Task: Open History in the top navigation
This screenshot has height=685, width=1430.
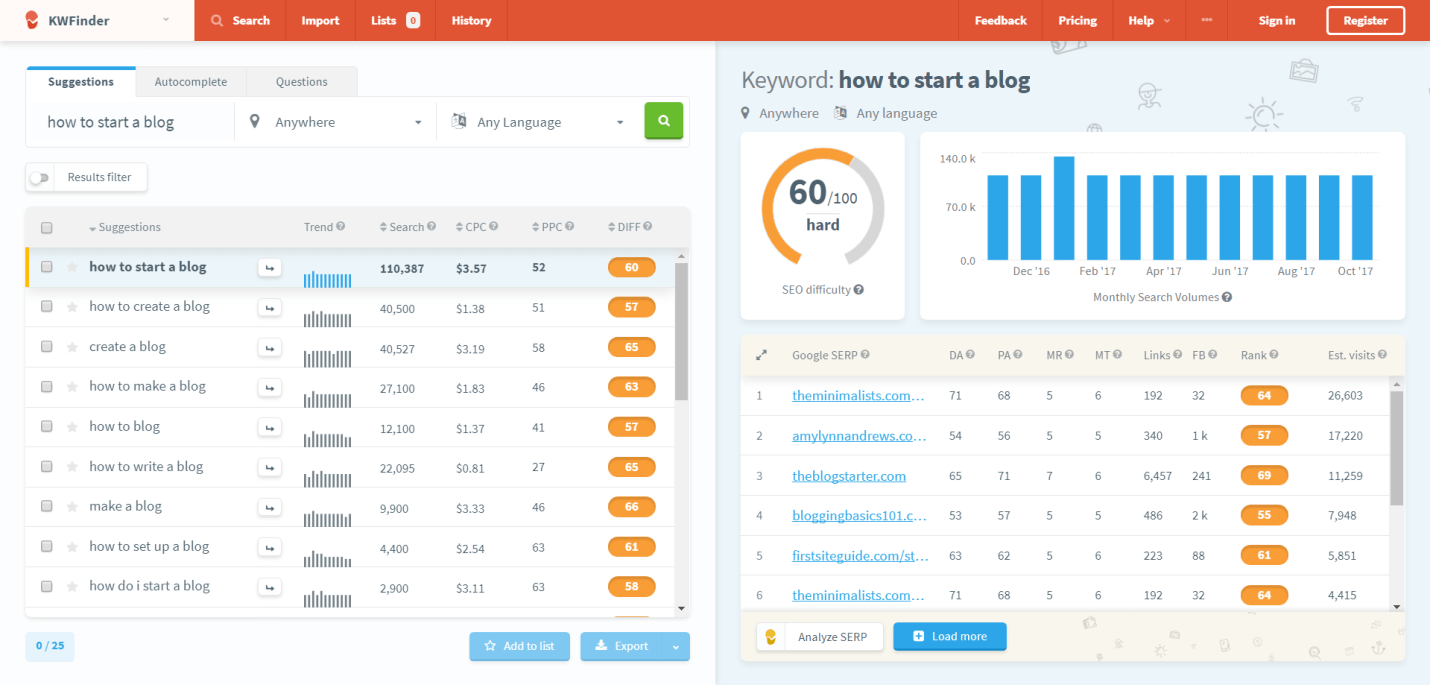Action: 471,20
